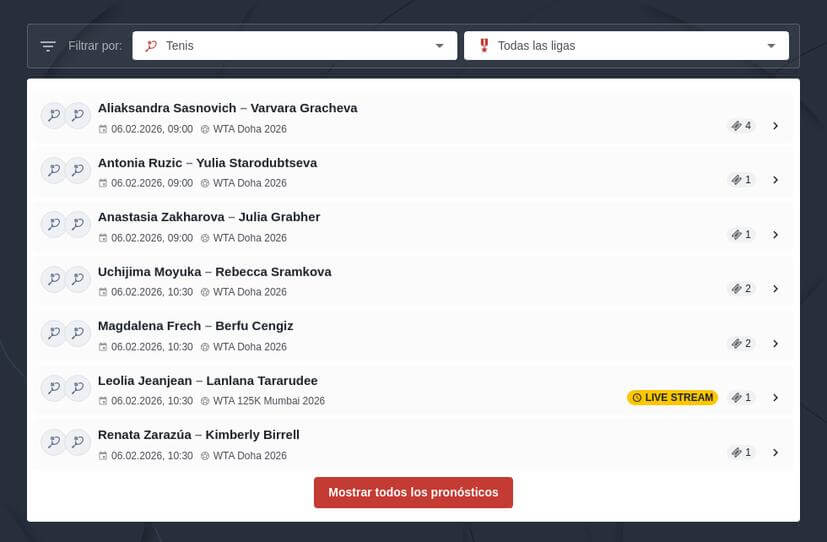Open the Tenis sport dropdown
The height and width of the screenshot is (542, 827).
point(294,46)
